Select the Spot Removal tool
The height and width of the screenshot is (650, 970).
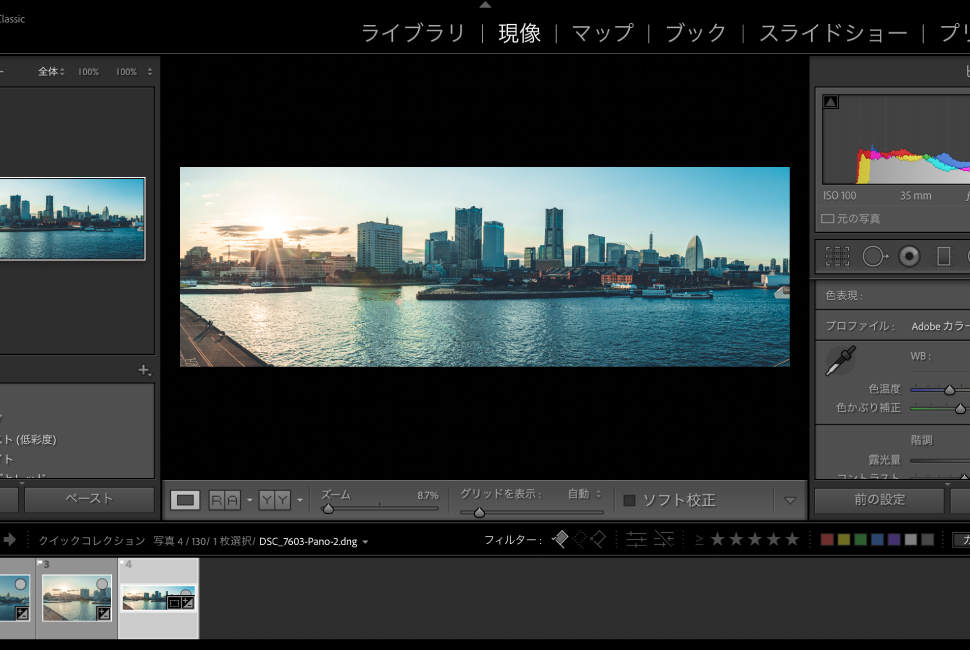pos(875,256)
